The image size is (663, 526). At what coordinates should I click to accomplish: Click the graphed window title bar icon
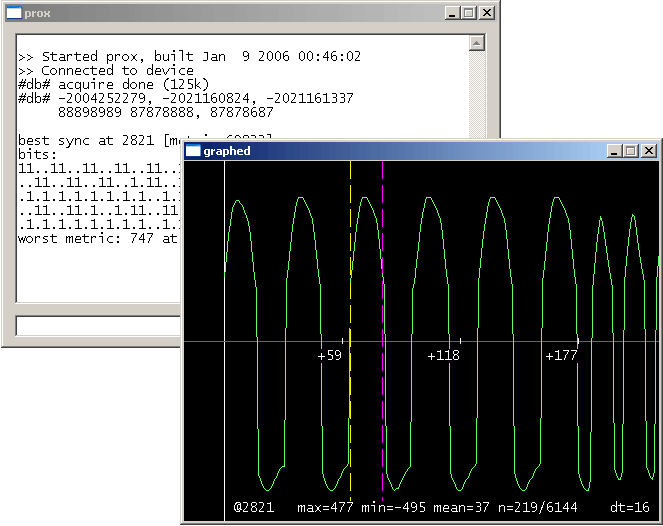(192, 151)
